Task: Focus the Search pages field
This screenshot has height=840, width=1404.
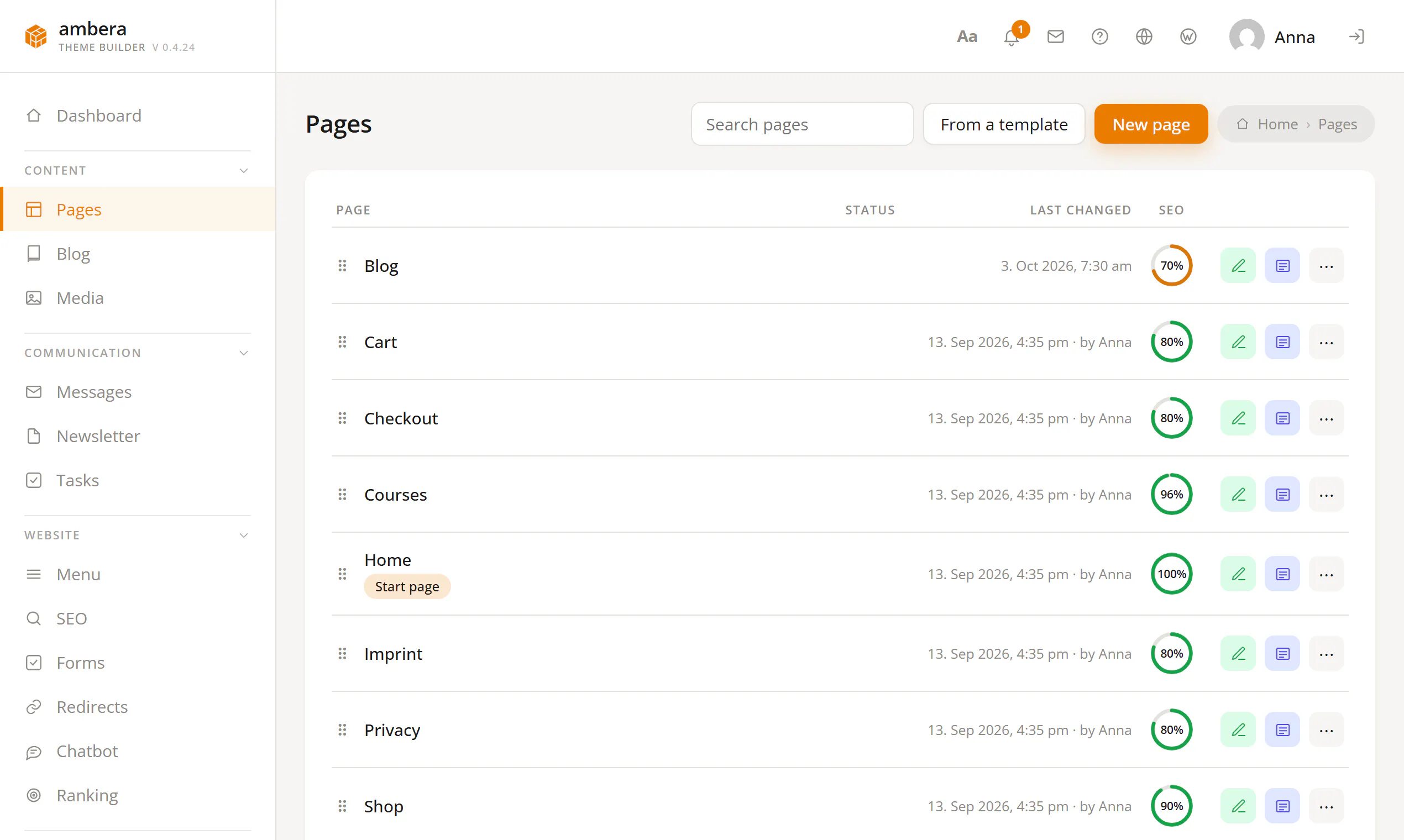Action: pyautogui.click(x=802, y=124)
